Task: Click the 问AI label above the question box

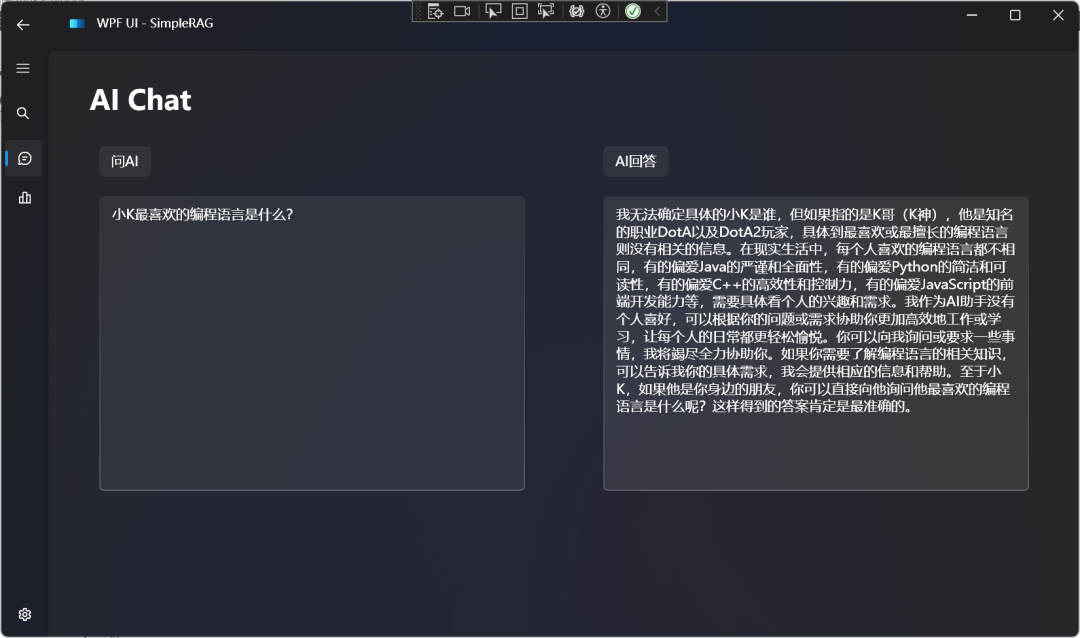Action: [124, 161]
